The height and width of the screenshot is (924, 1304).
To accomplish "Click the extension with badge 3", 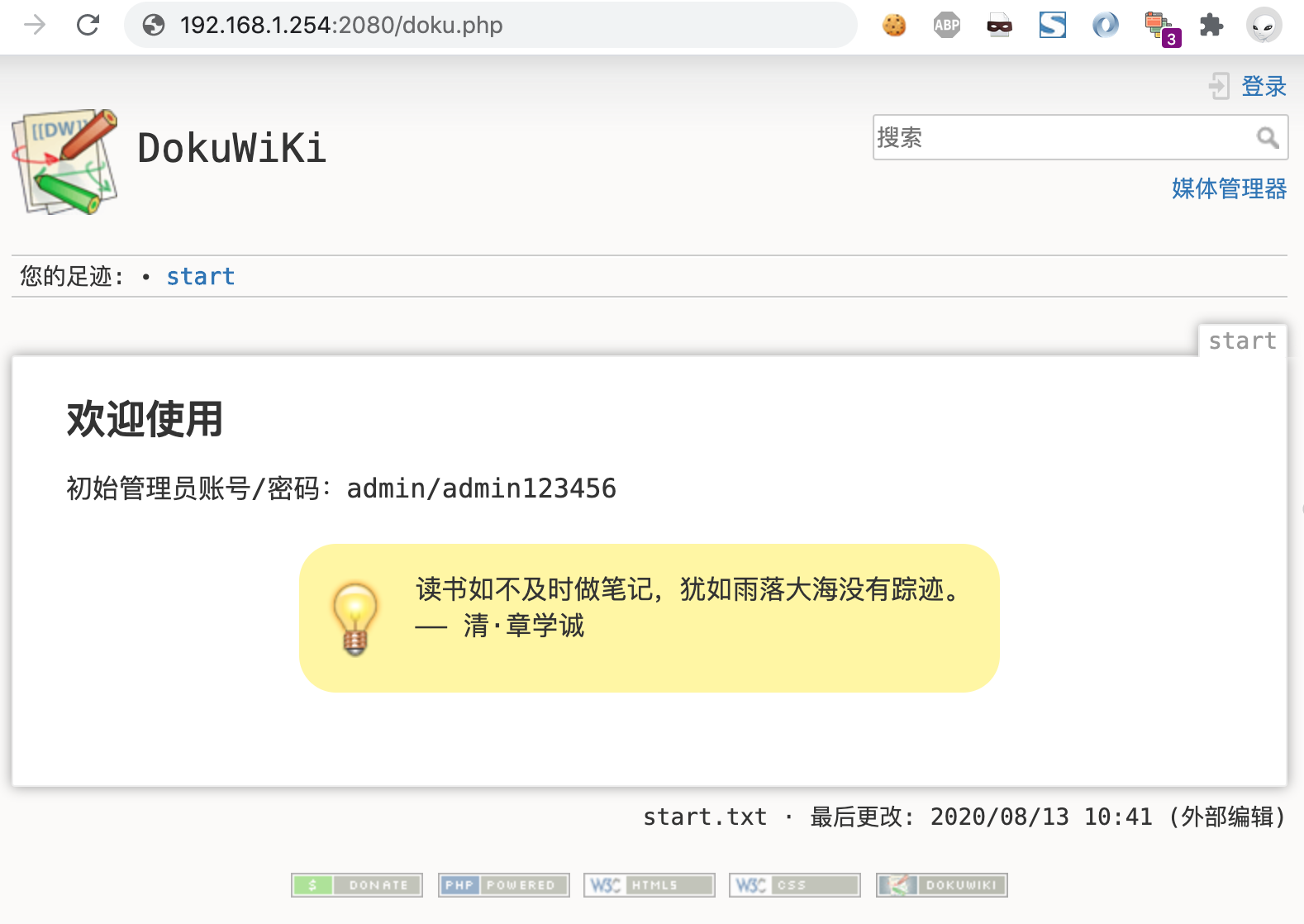I will point(1159,27).
